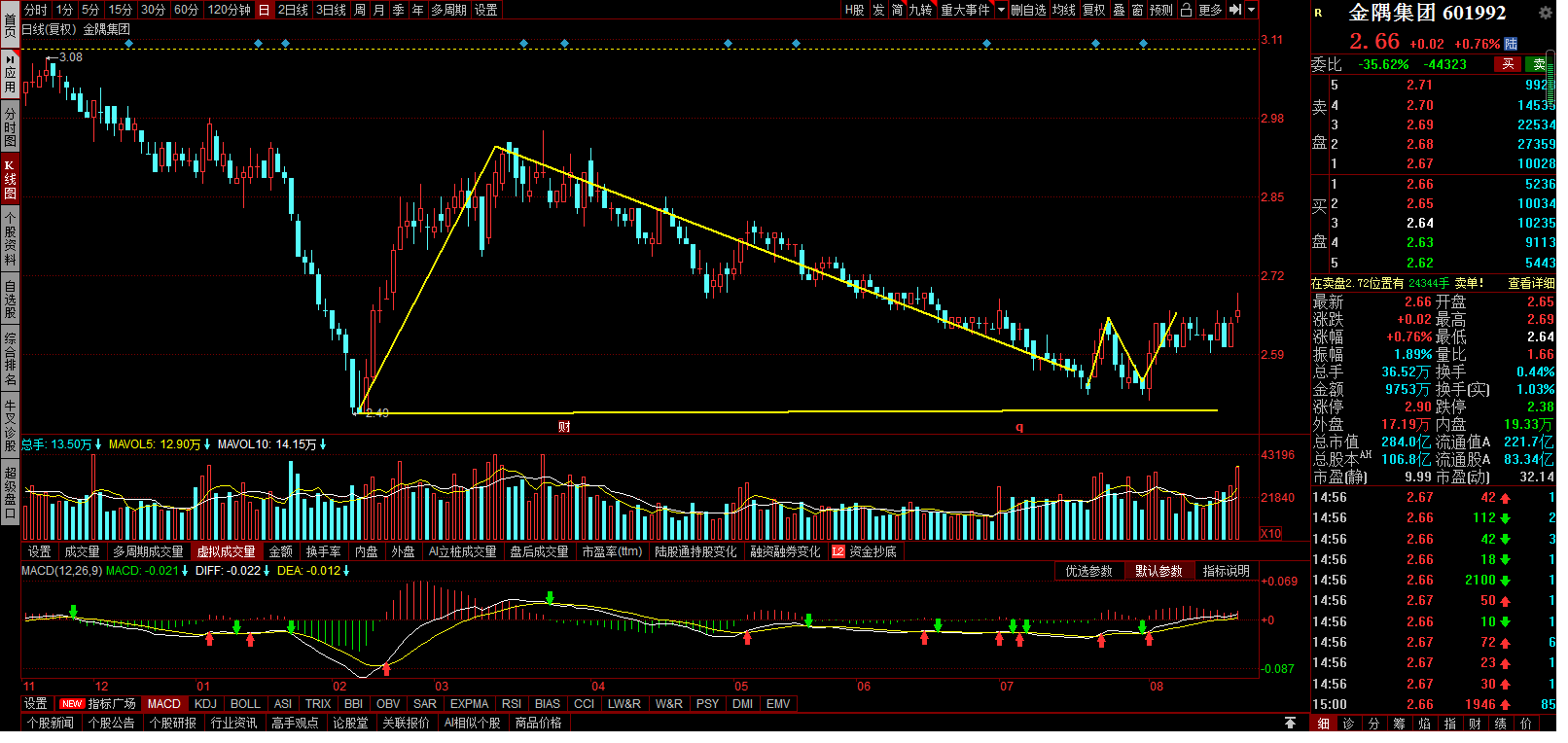This screenshot has width=1568, height=743.
Task: Click the 诊 diagnosis icon at bottom right
Action: coord(1348,724)
